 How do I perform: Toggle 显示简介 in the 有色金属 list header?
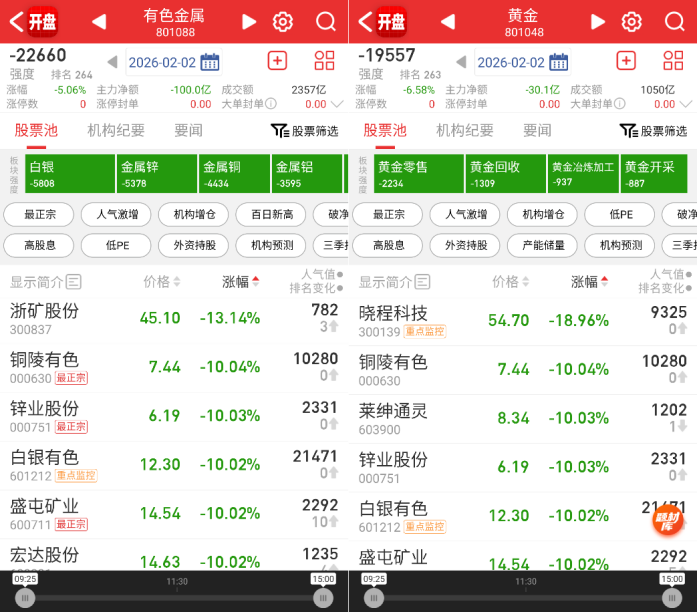[x=46, y=282]
